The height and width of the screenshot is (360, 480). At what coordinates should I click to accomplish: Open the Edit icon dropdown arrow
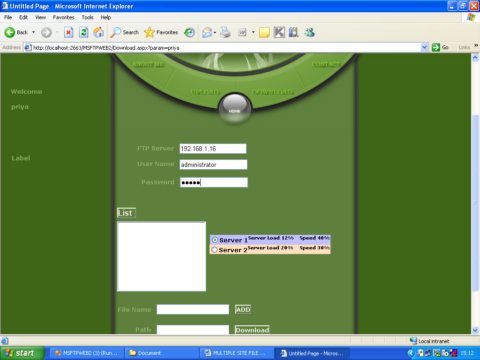pos(253,32)
